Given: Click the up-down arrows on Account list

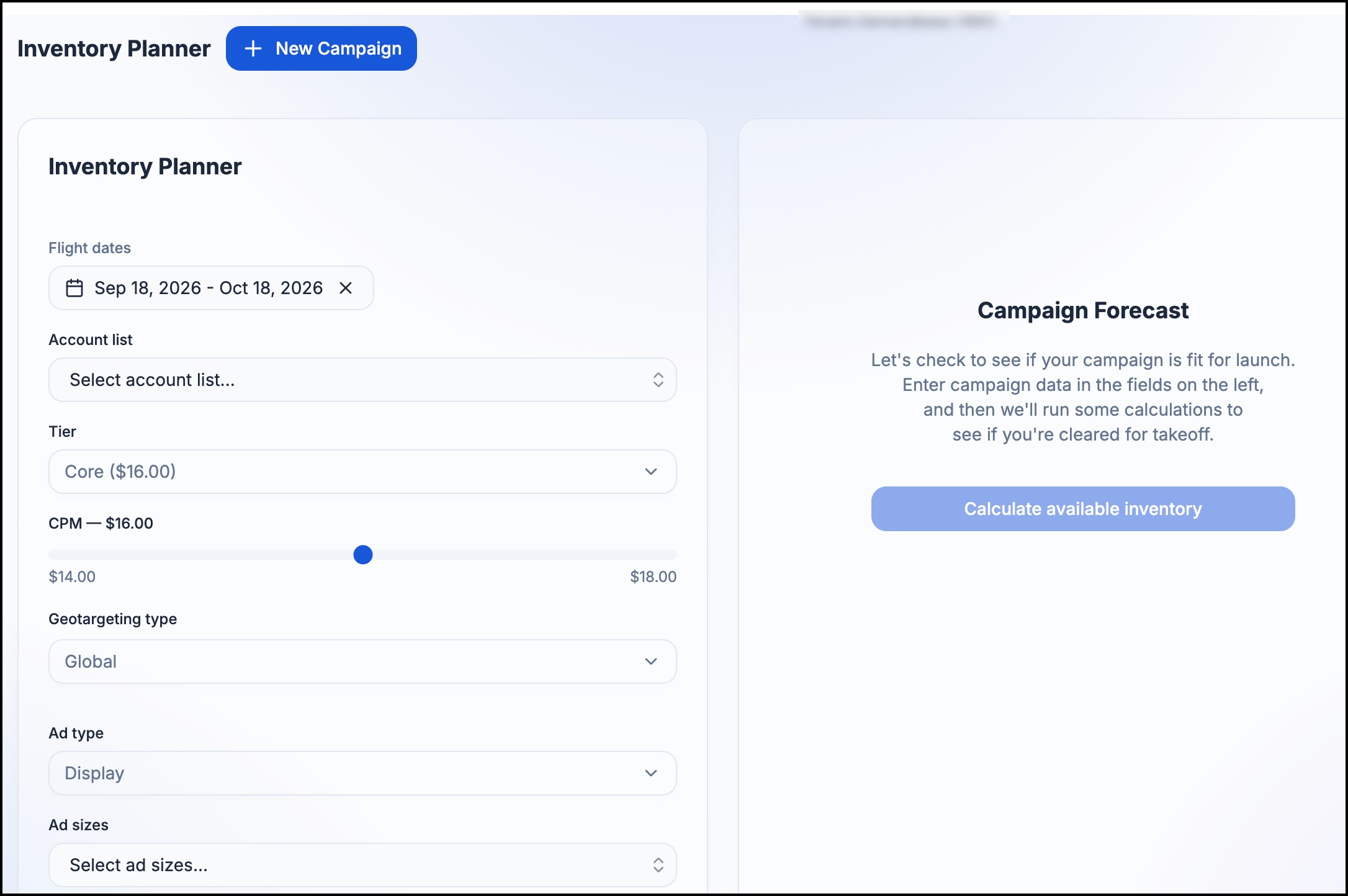Looking at the screenshot, I should [658, 380].
